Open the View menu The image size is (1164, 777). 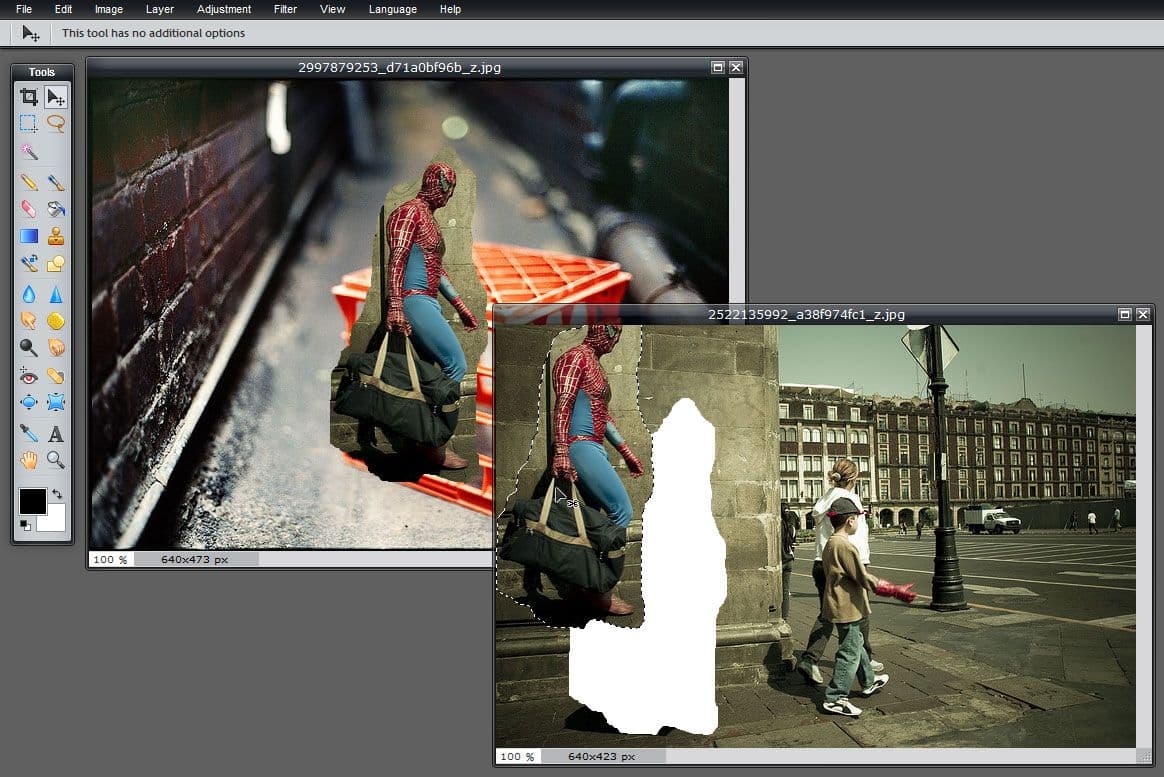[332, 9]
